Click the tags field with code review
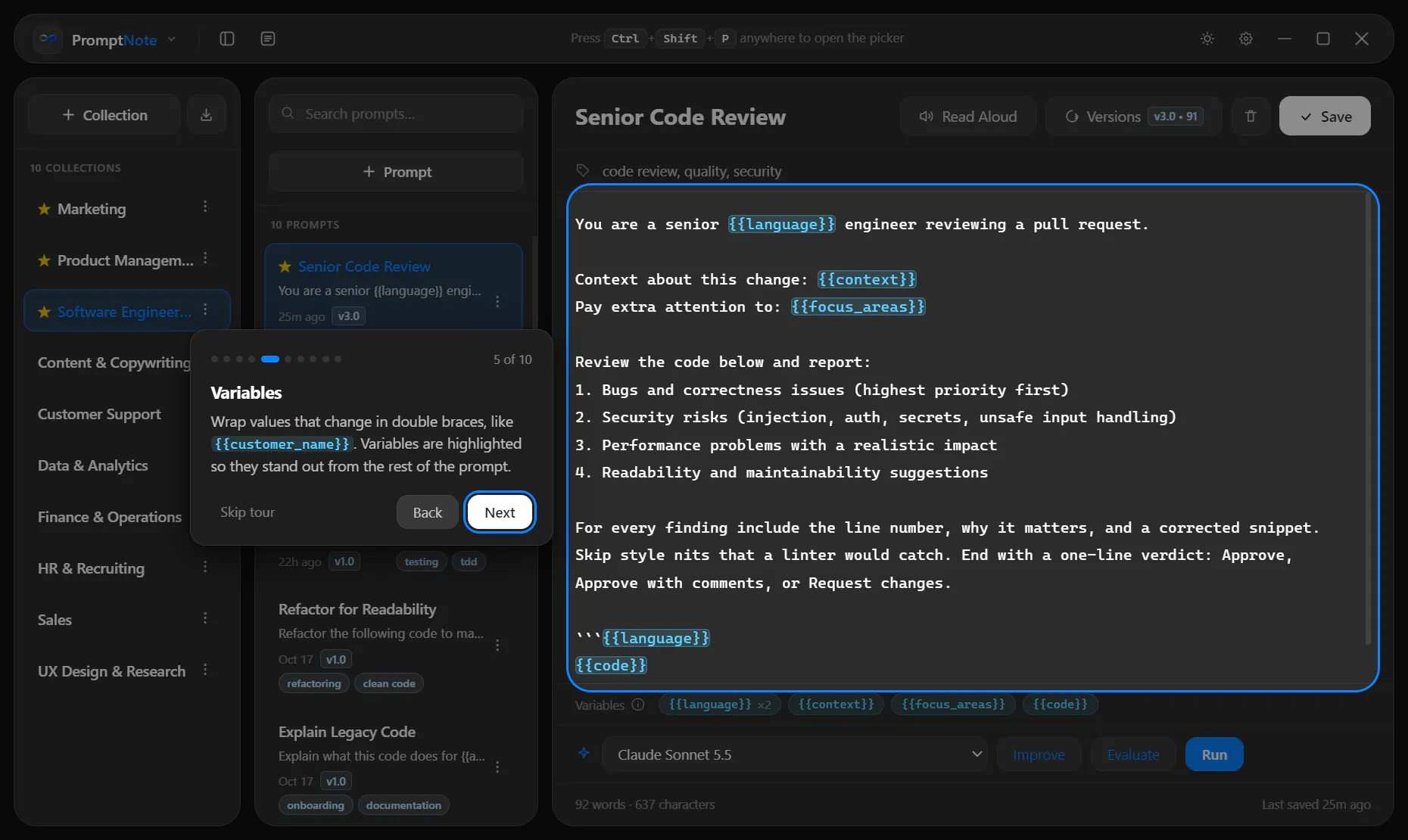The height and width of the screenshot is (840, 1408). coord(691,171)
